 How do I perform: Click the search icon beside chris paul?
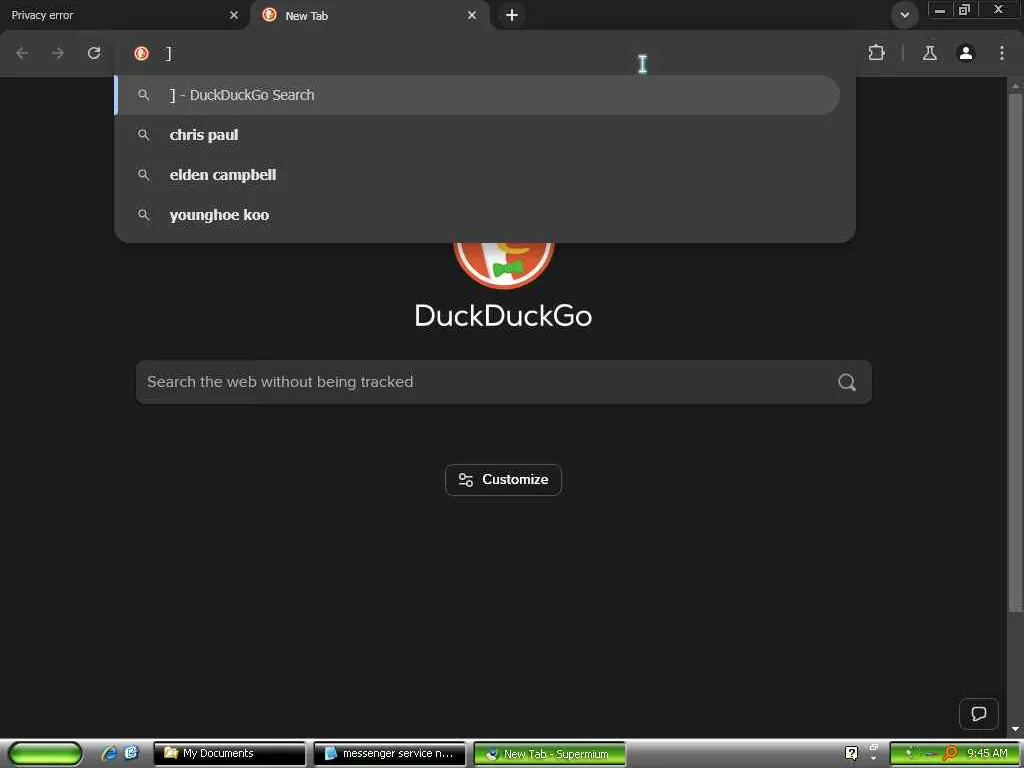coord(144,135)
